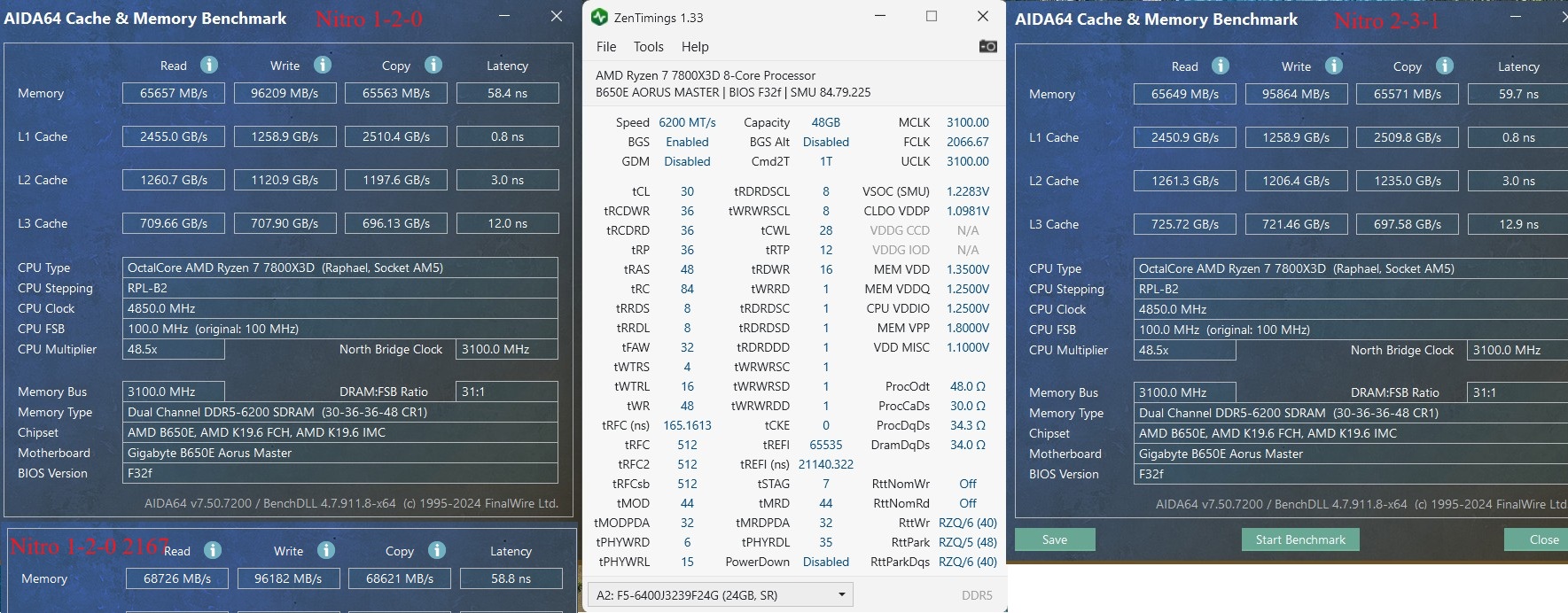Click ZenTimings screenshot camera icon
1568x613 pixels.
pyautogui.click(x=987, y=46)
